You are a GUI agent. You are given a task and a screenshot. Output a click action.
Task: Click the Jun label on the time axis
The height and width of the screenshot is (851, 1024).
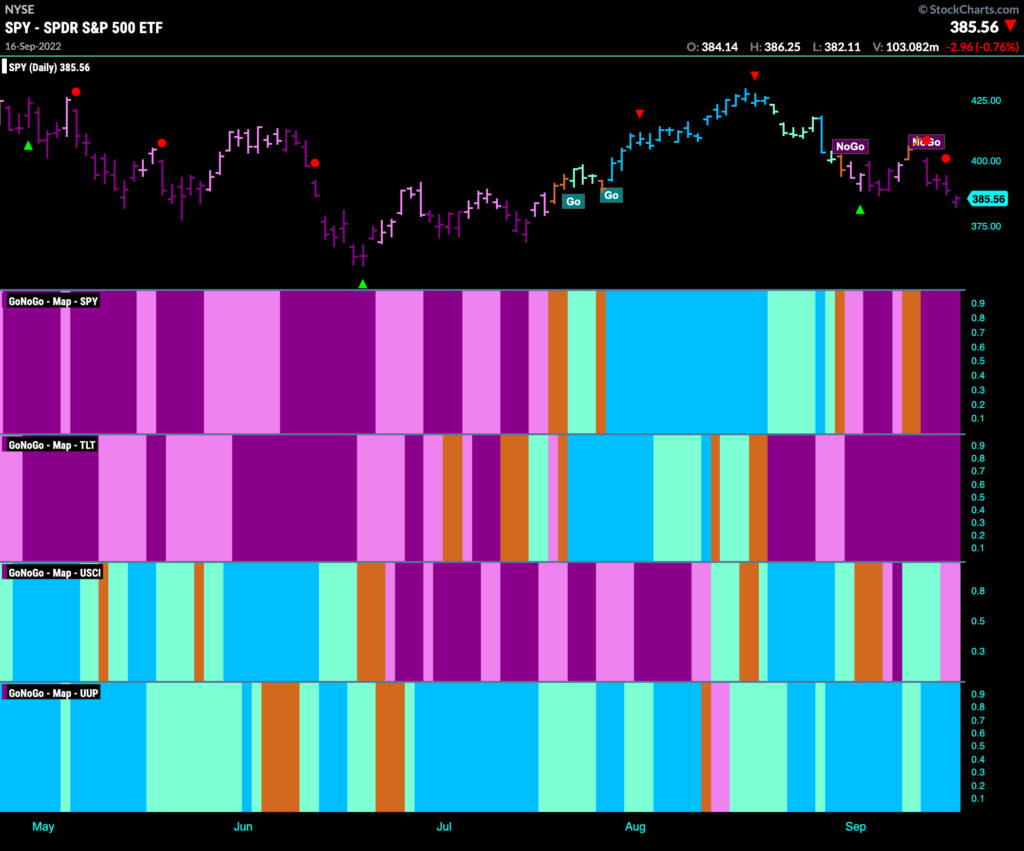(243, 827)
